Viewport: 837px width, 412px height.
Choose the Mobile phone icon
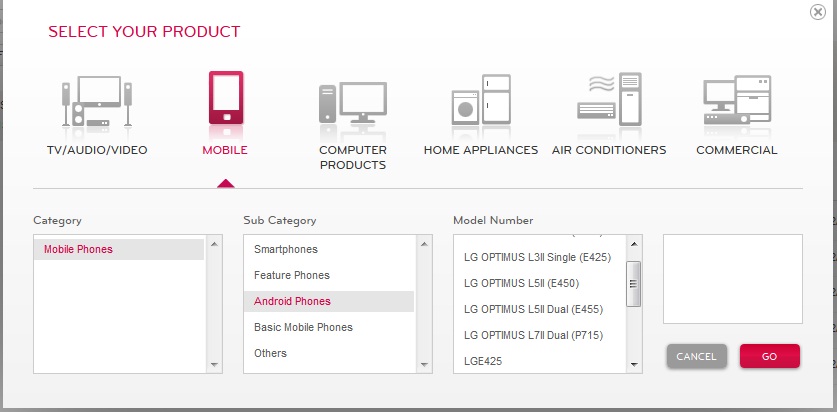226,98
